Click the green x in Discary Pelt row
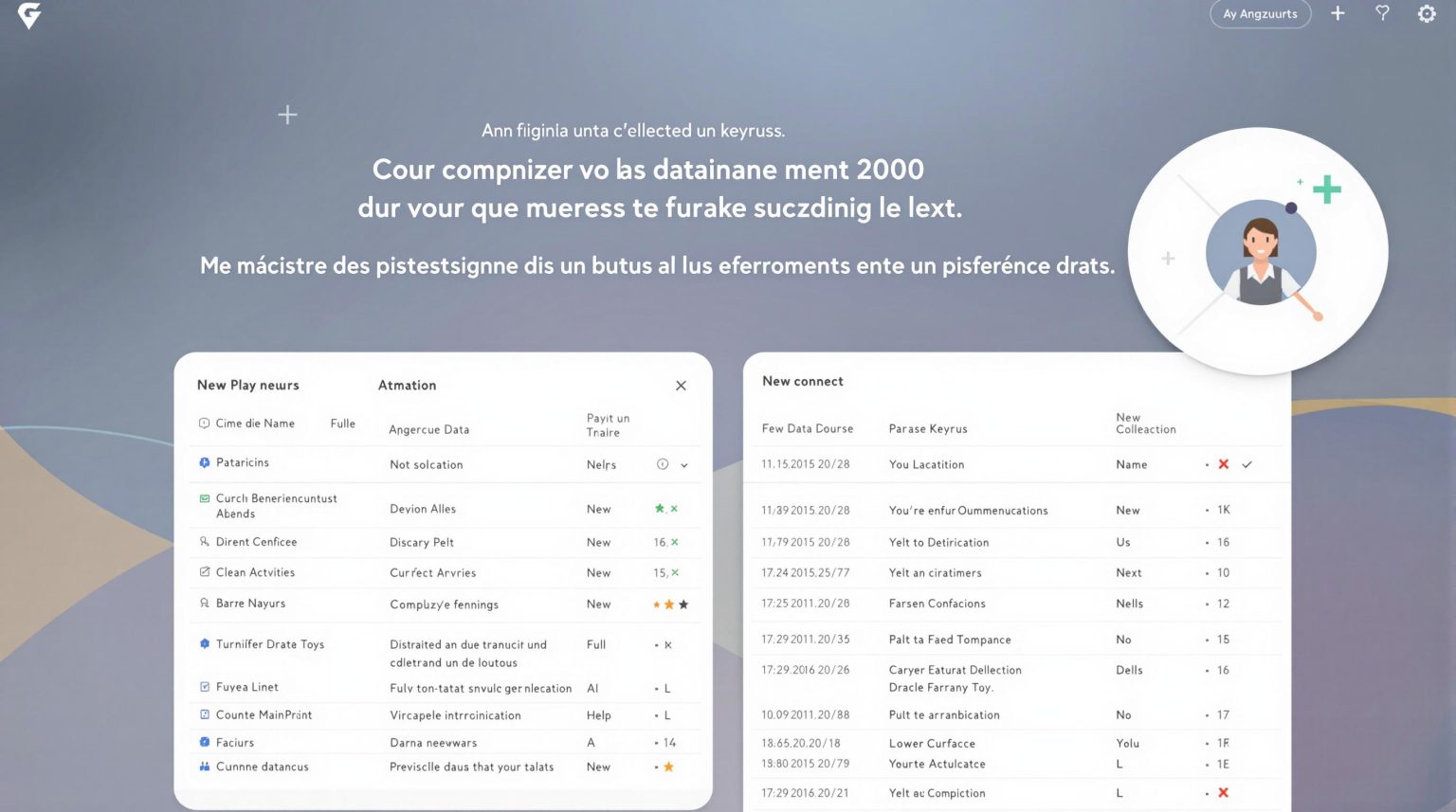This screenshot has height=812, width=1456. pyautogui.click(x=675, y=542)
